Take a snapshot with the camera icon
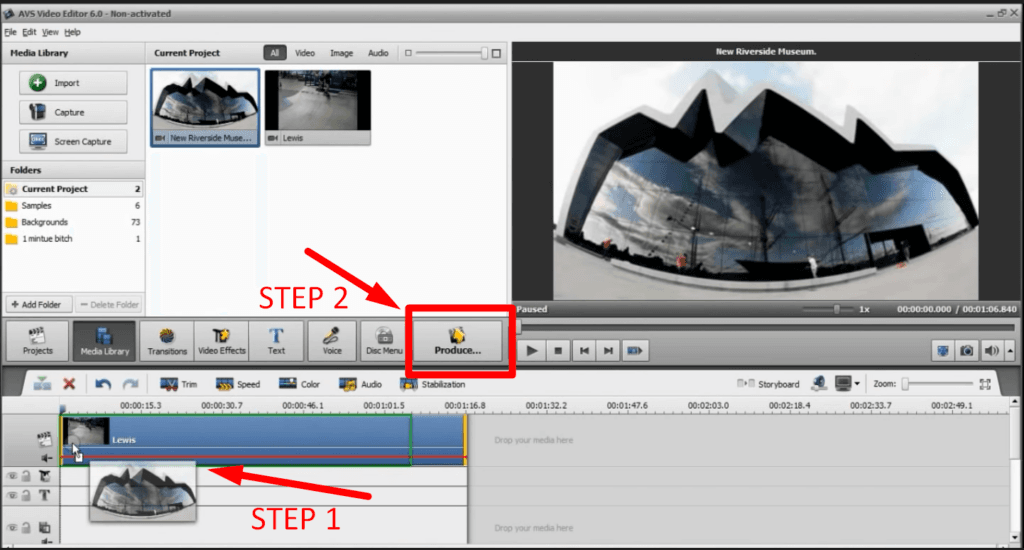The width and height of the screenshot is (1024, 550). pos(967,351)
